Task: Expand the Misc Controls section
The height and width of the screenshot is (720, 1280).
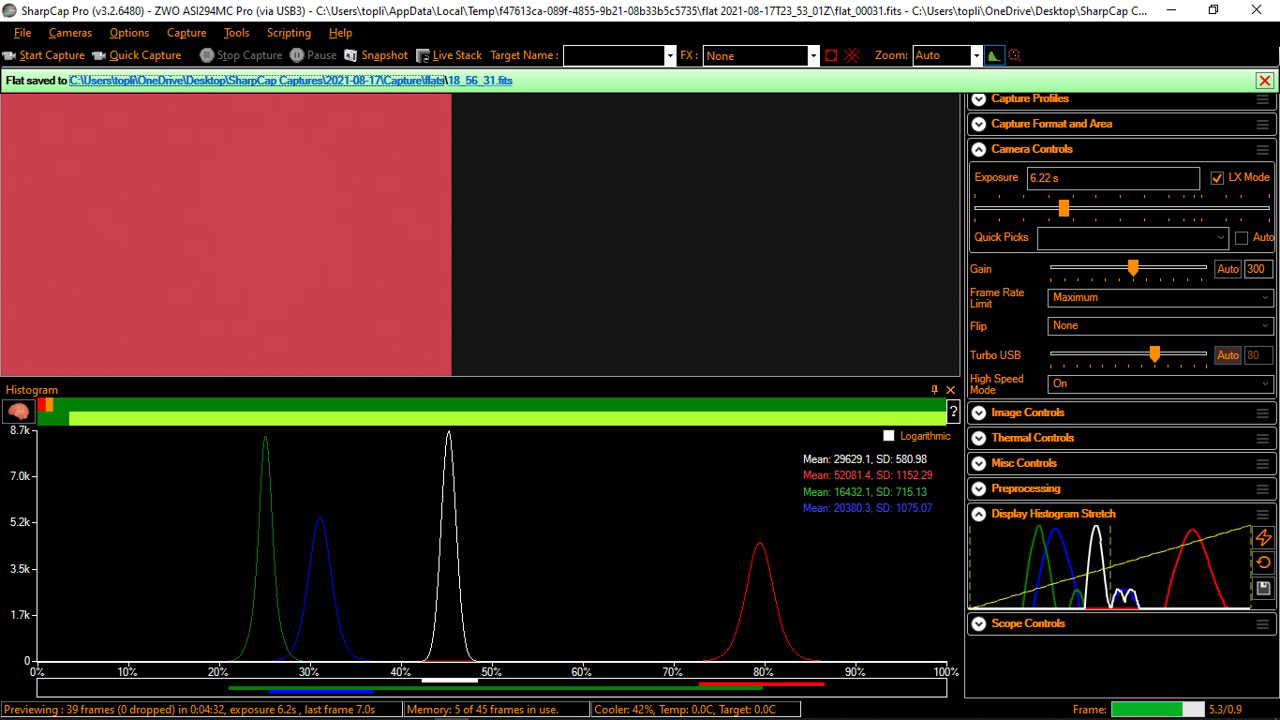Action: point(978,463)
